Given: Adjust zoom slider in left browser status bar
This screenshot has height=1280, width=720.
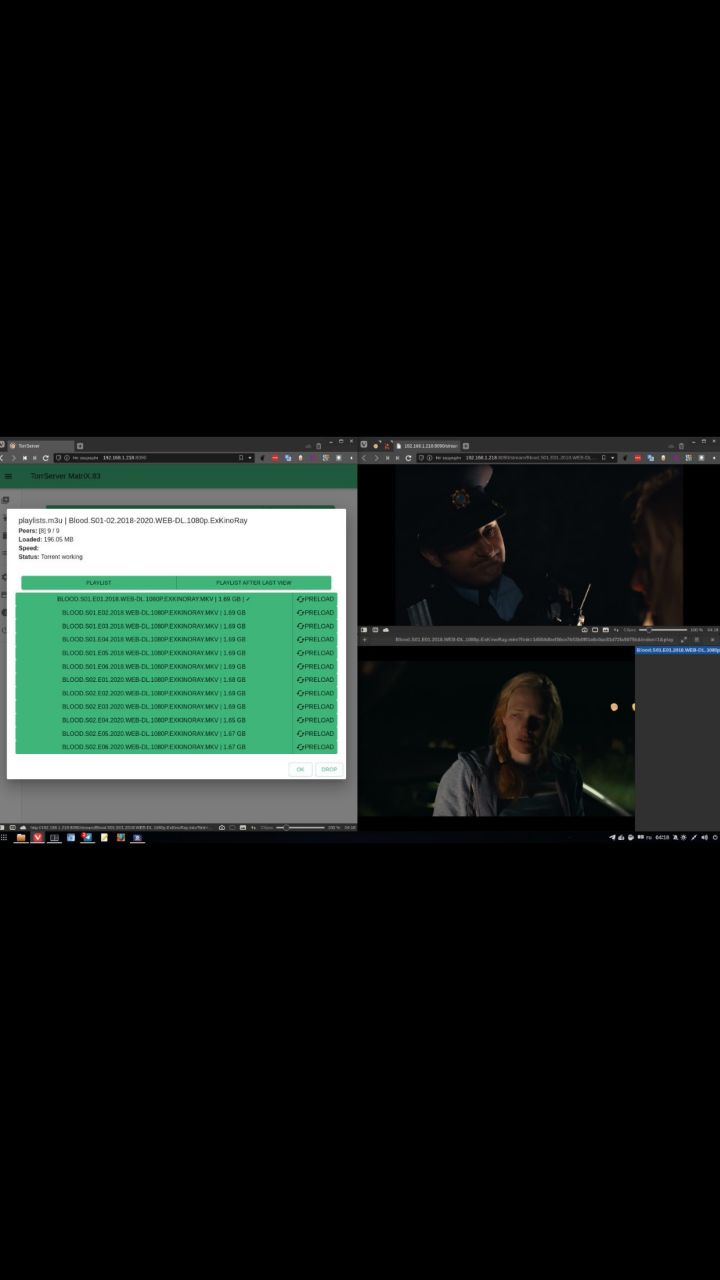Looking at the screenshot, I should (x=300, y=827).
